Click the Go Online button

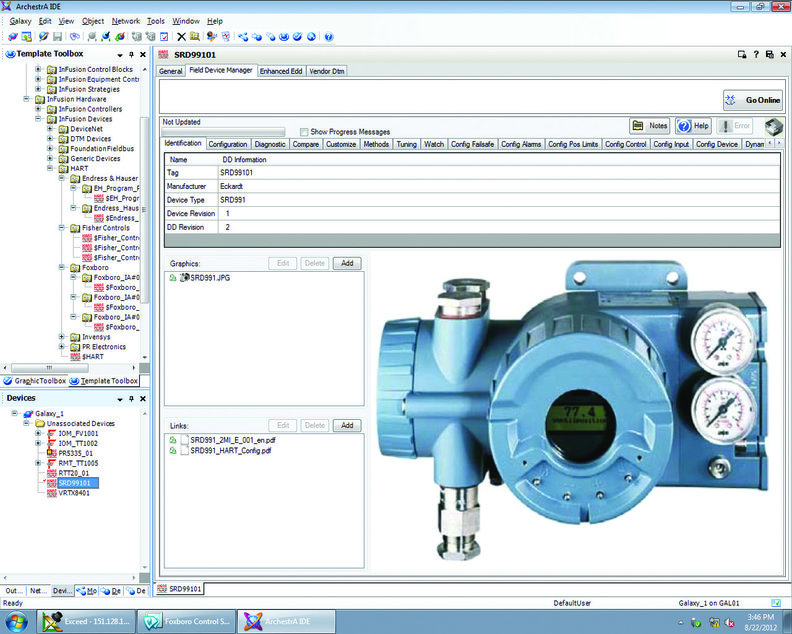pos(753,100)
